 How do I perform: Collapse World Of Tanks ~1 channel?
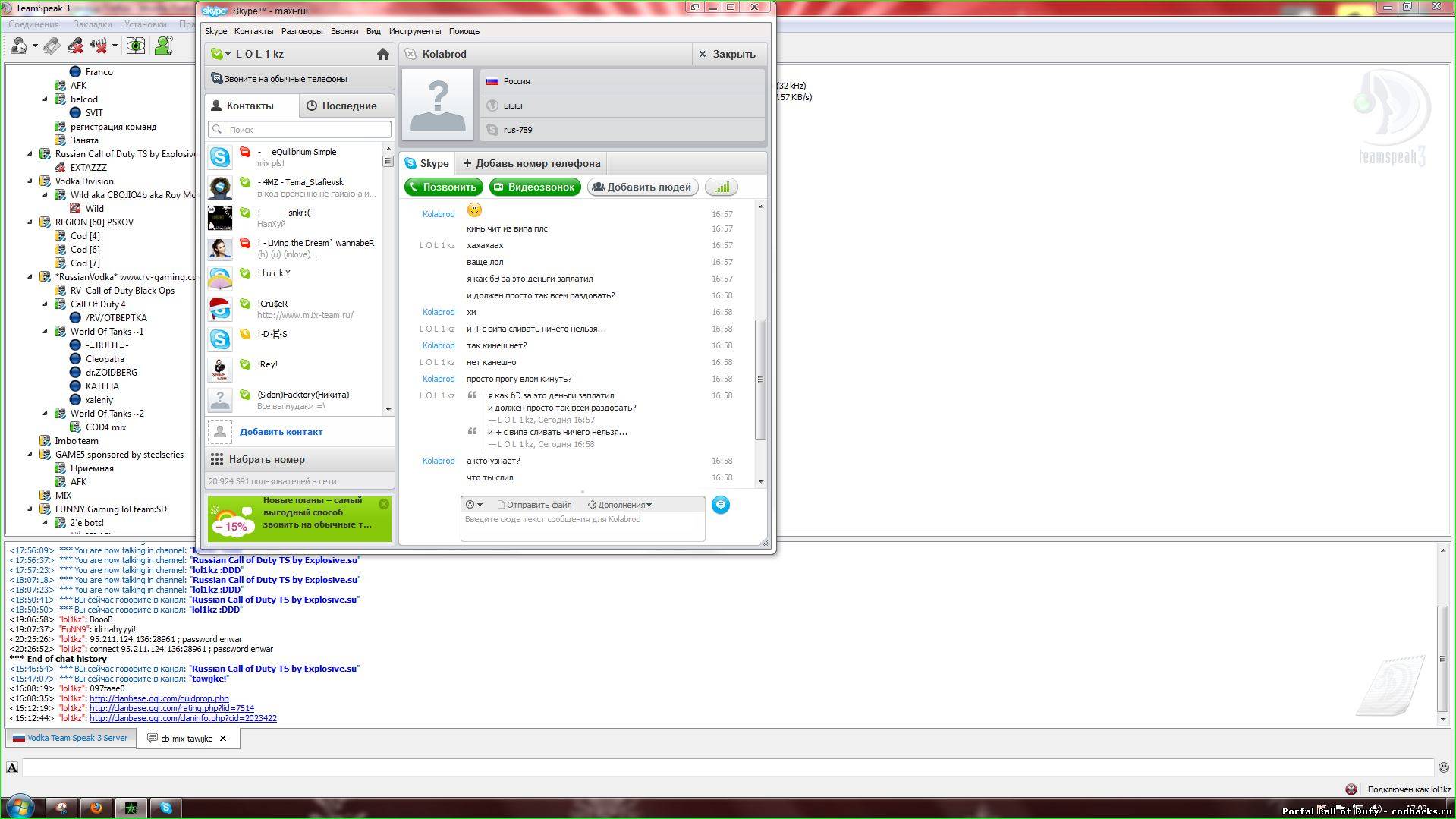[x=45, y=332]
